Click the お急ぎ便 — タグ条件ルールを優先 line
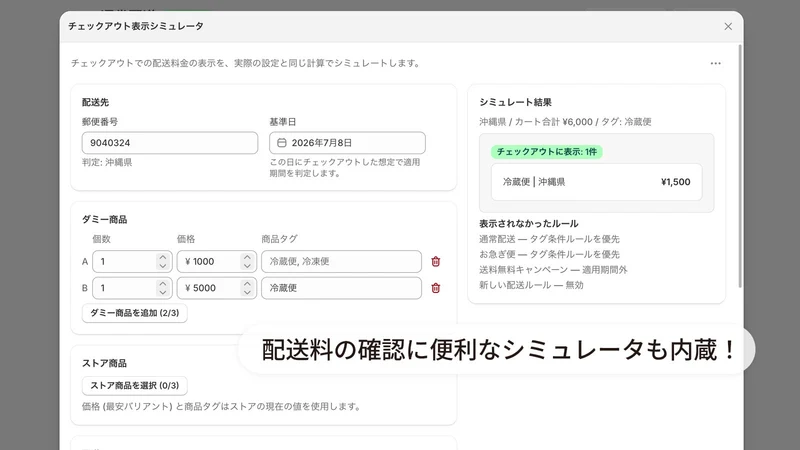Screen dimensions: 800x450 [549, 255]
